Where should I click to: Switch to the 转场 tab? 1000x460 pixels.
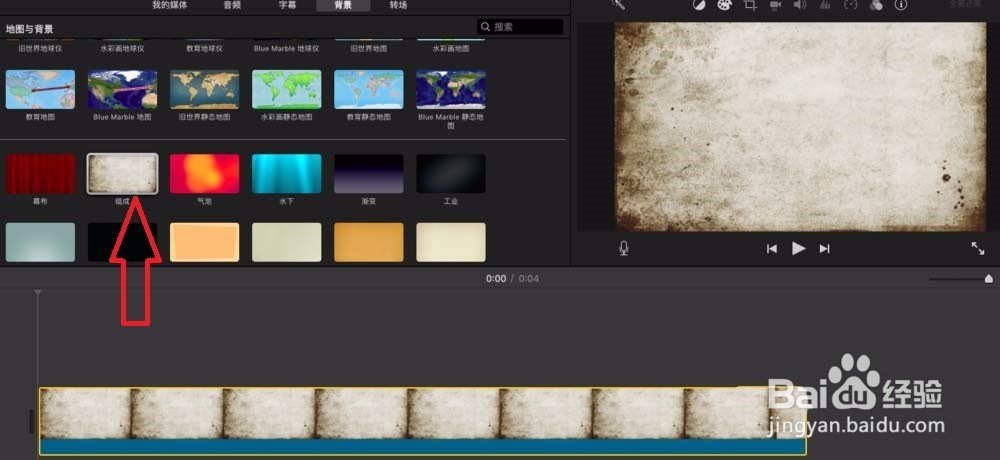[x=399, y=5]
